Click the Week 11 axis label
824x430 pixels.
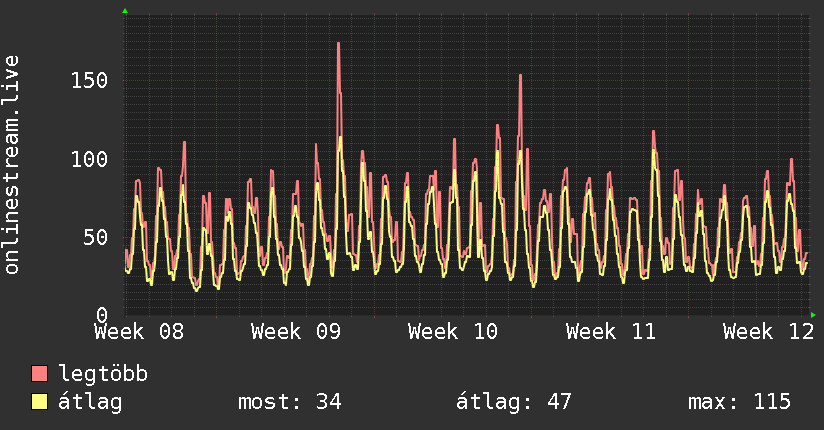coord(611,332)
